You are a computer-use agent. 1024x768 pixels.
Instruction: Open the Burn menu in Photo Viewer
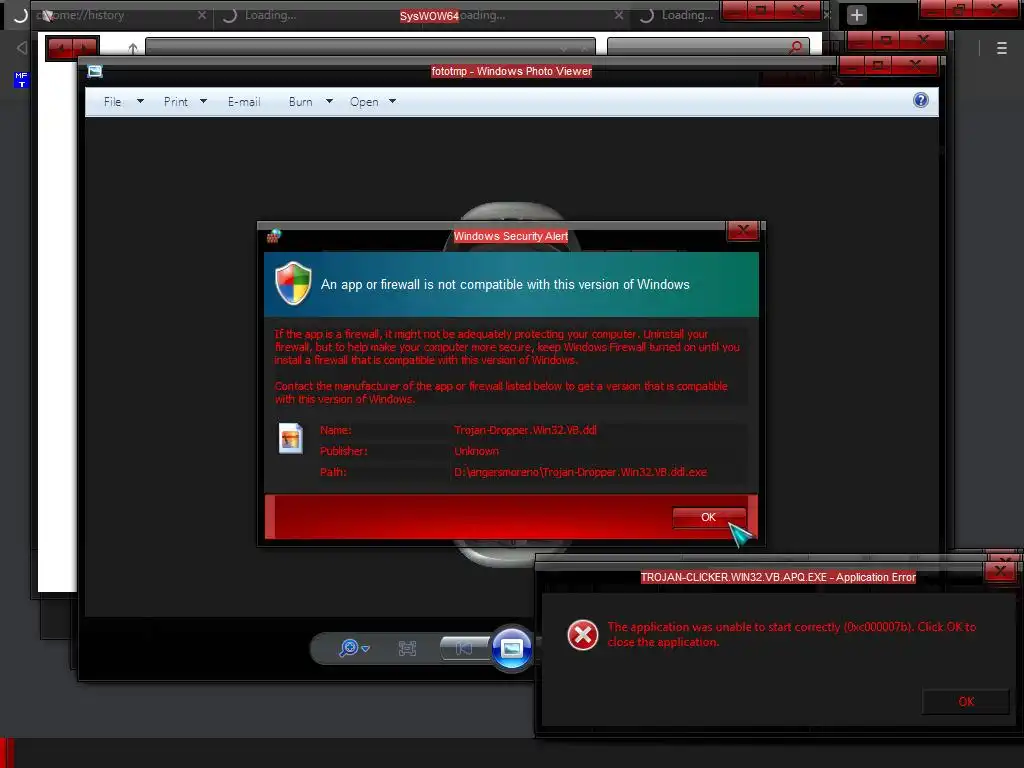click(x=300, y=102)
